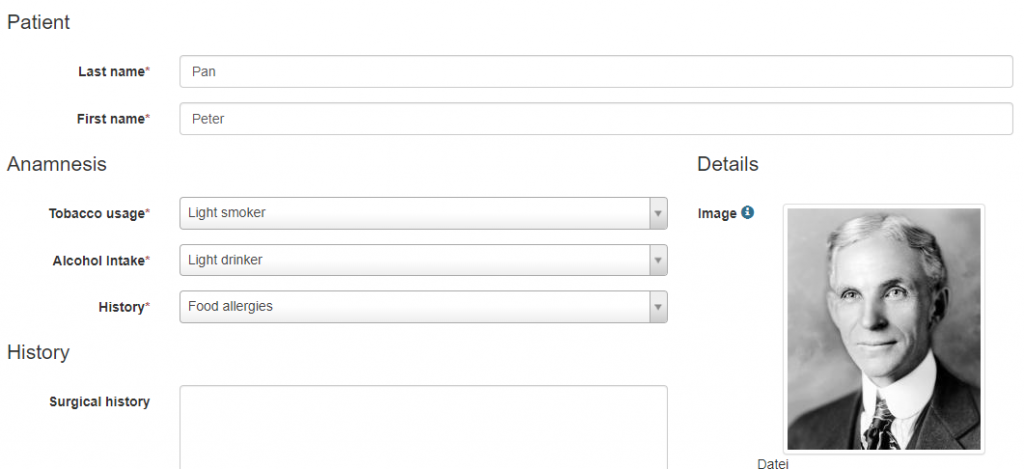Click inside the Surgical history text area
The width and height of the screenshot is (1024, 469).
(424, 427)
